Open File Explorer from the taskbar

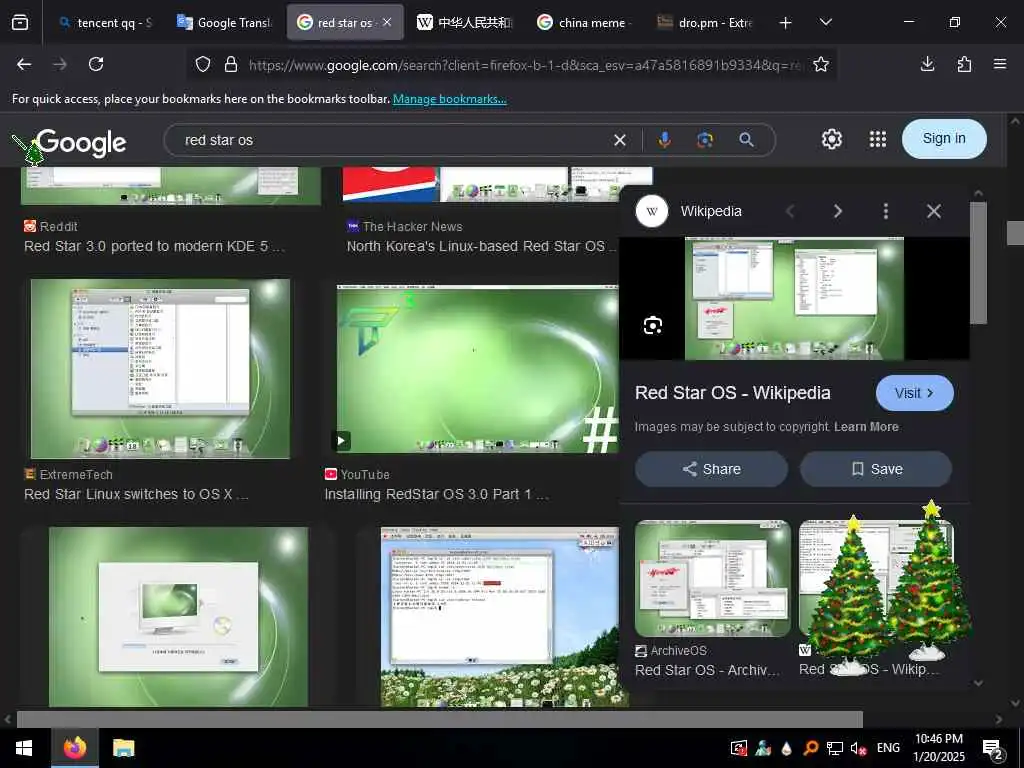(x=123, y=748)
